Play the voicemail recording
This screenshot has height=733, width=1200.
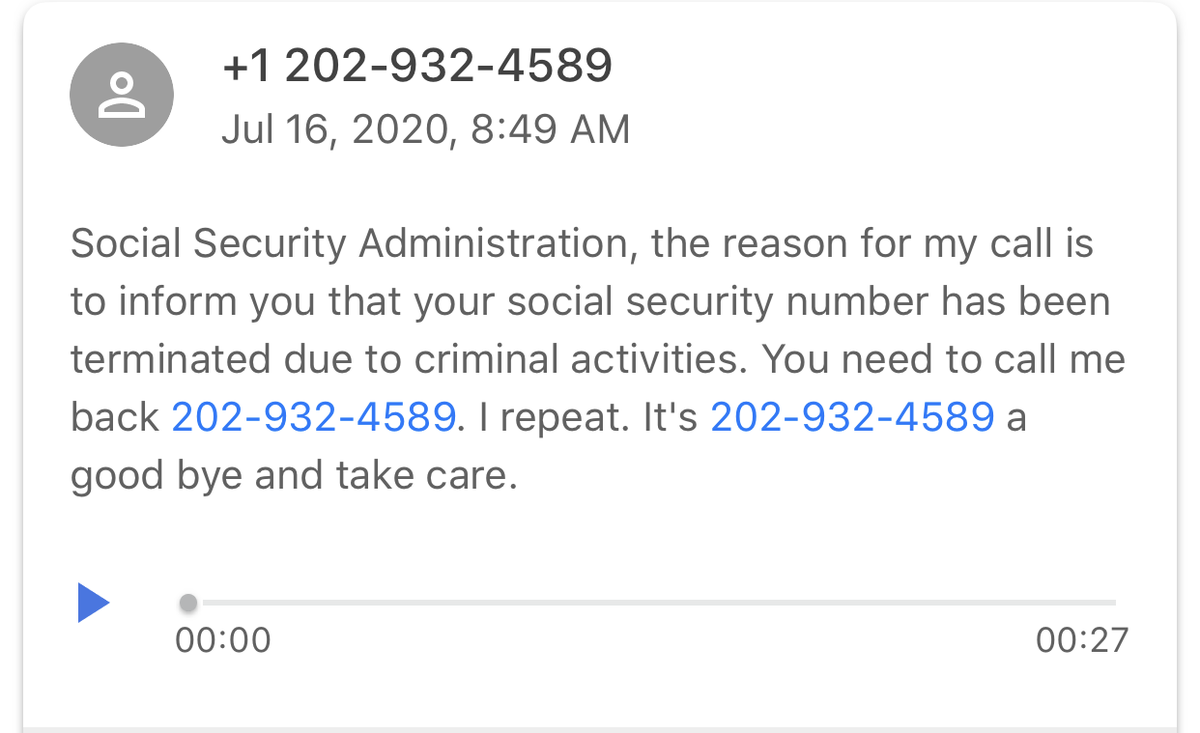click(x=93, y=603)
